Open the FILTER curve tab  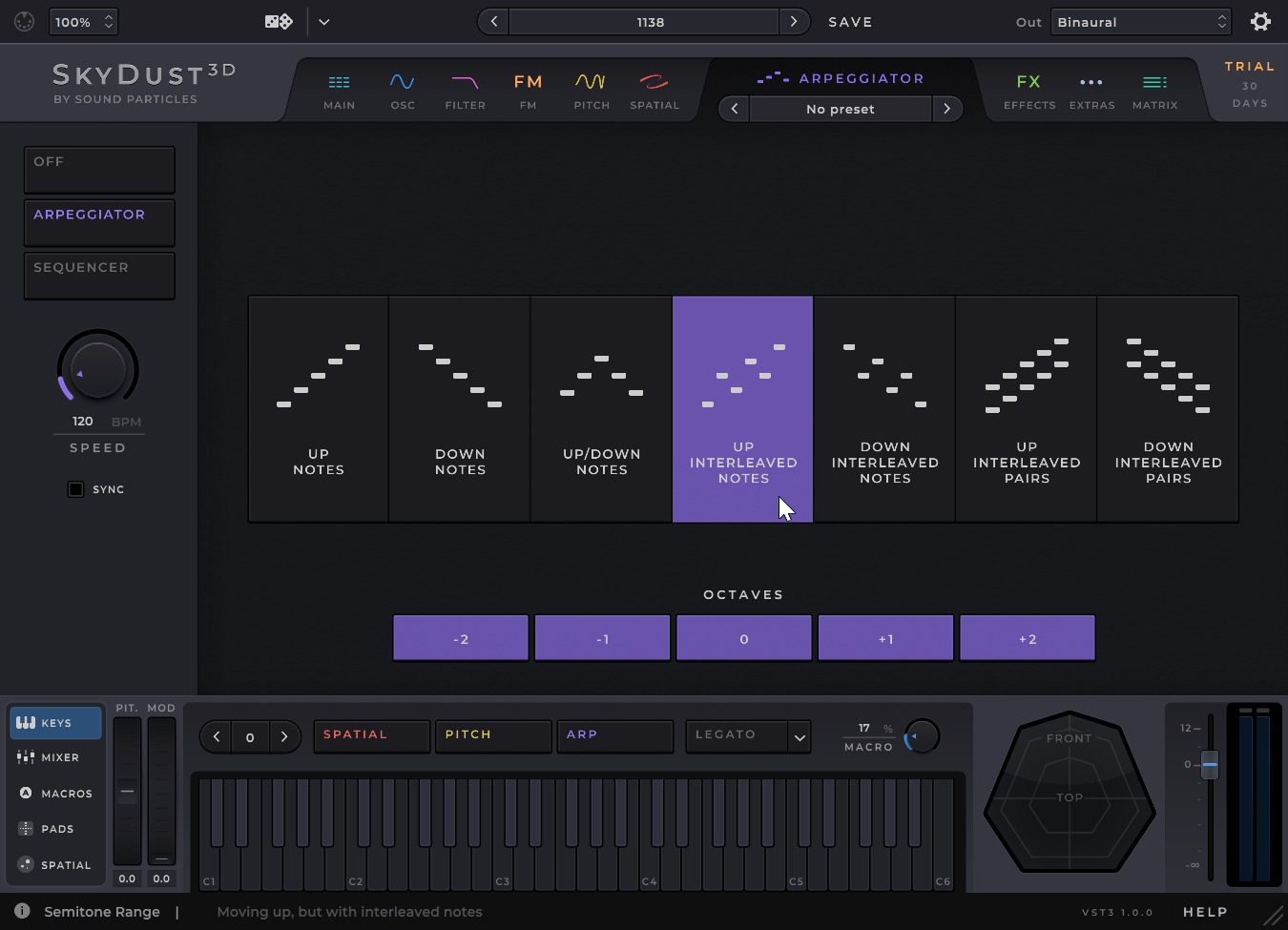point(466,92)
